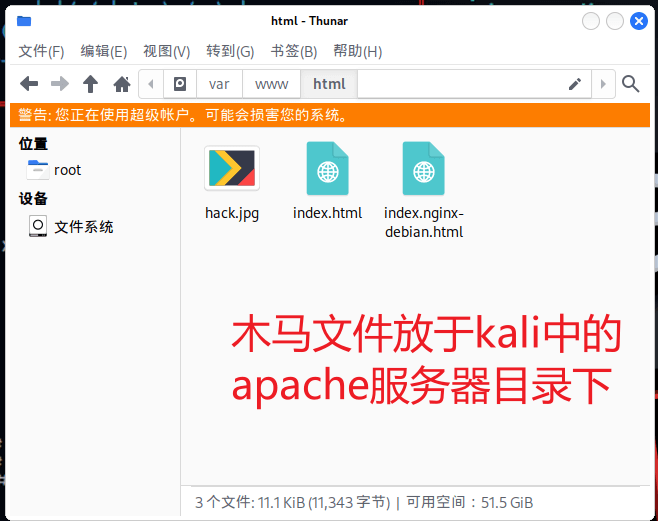Open the 书签(B) menu
This screenshot has width=658, height=521.
[x=294, y=51]
